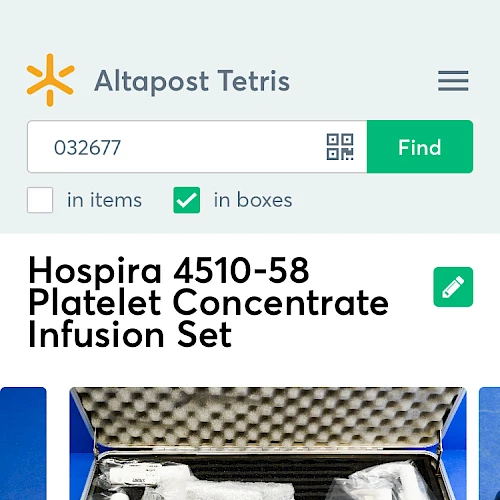Click the 'Platelet Concentrate' line of the title
The height and width of the screenshot is (500, 500).
tap(209, 302)
